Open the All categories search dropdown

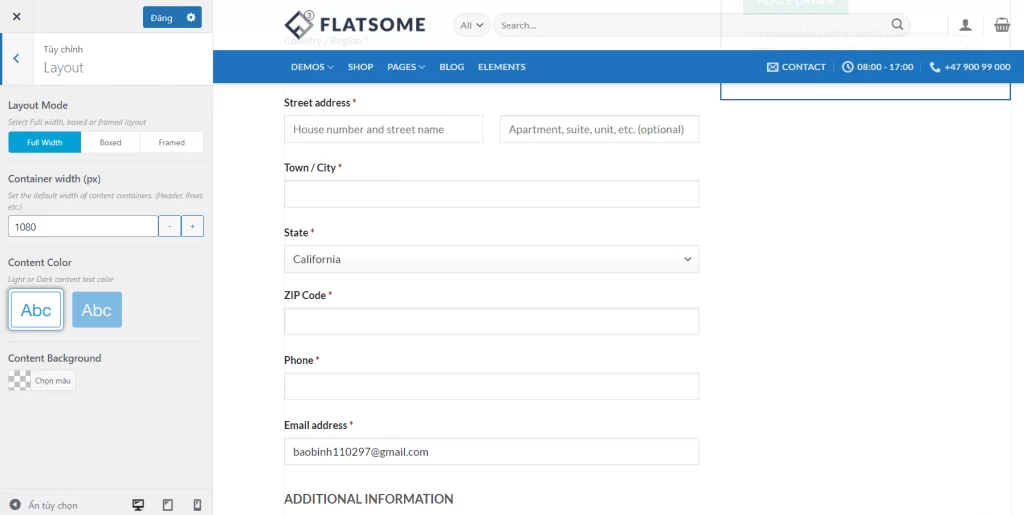tap(471, 25)
